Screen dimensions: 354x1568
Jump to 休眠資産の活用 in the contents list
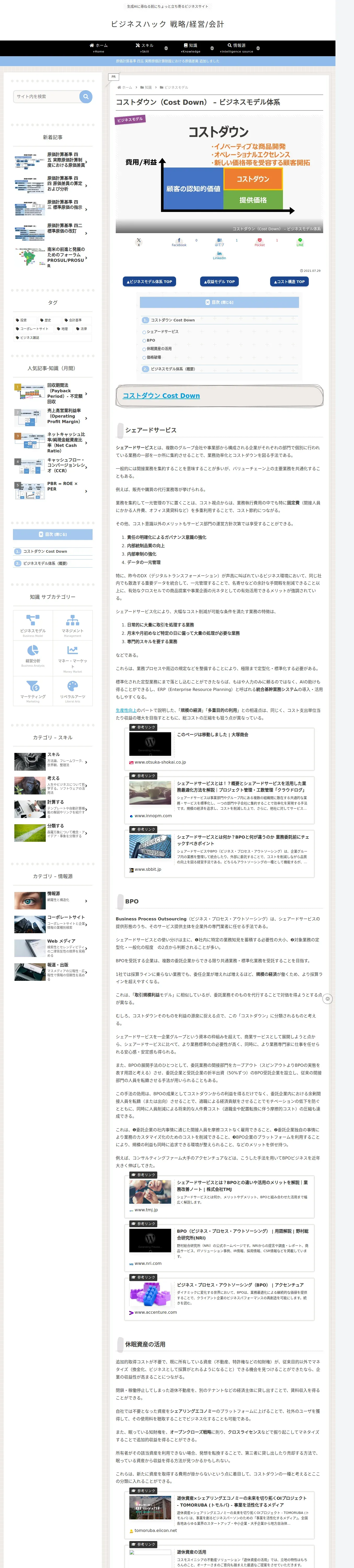(x=159, y=349)
